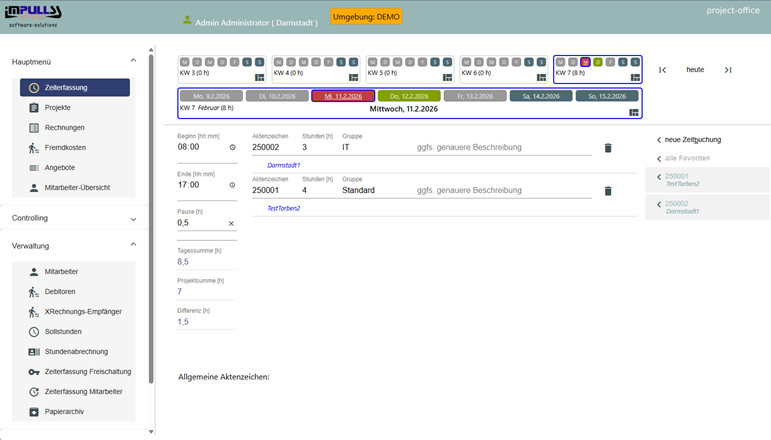Collapse the Hauptmenü section
771x440 pixels.
[133, 62]
